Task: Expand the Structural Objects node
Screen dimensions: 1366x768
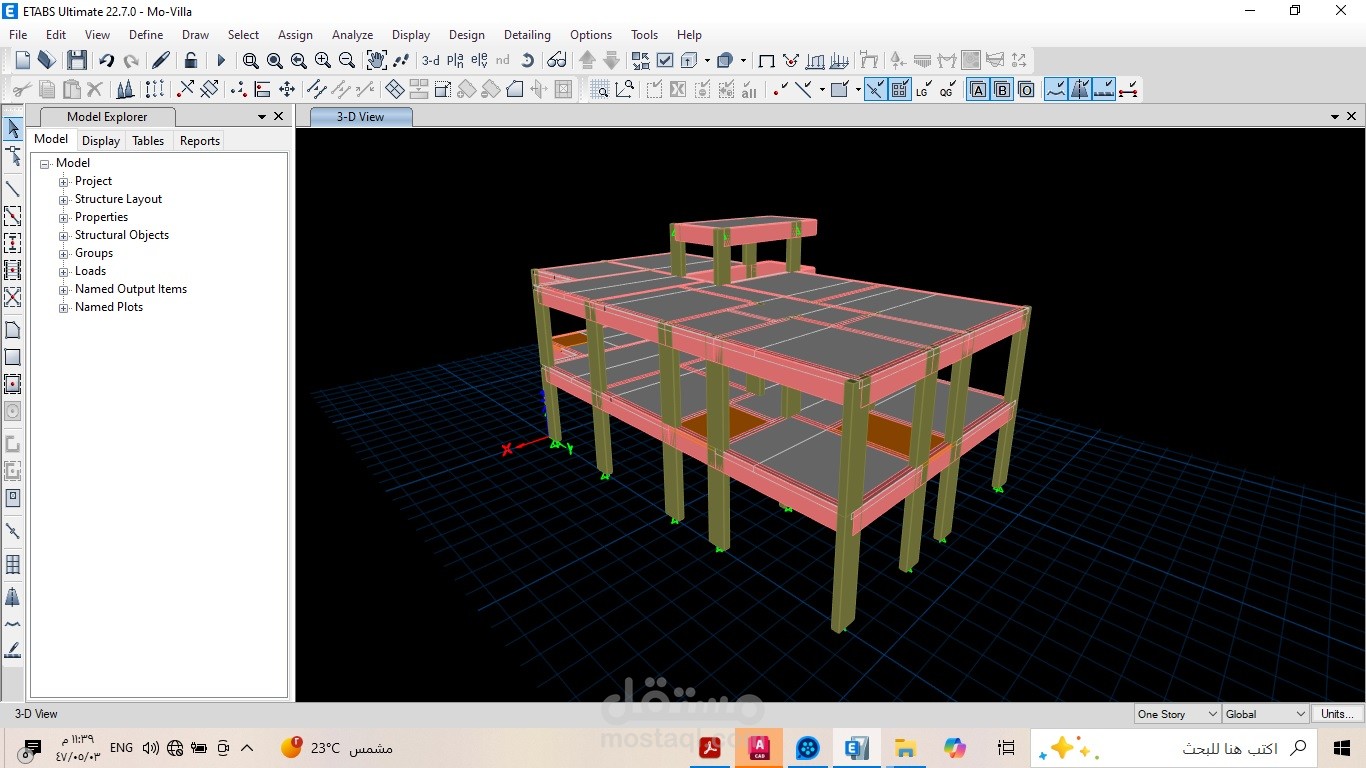Action: coord(64,236)
